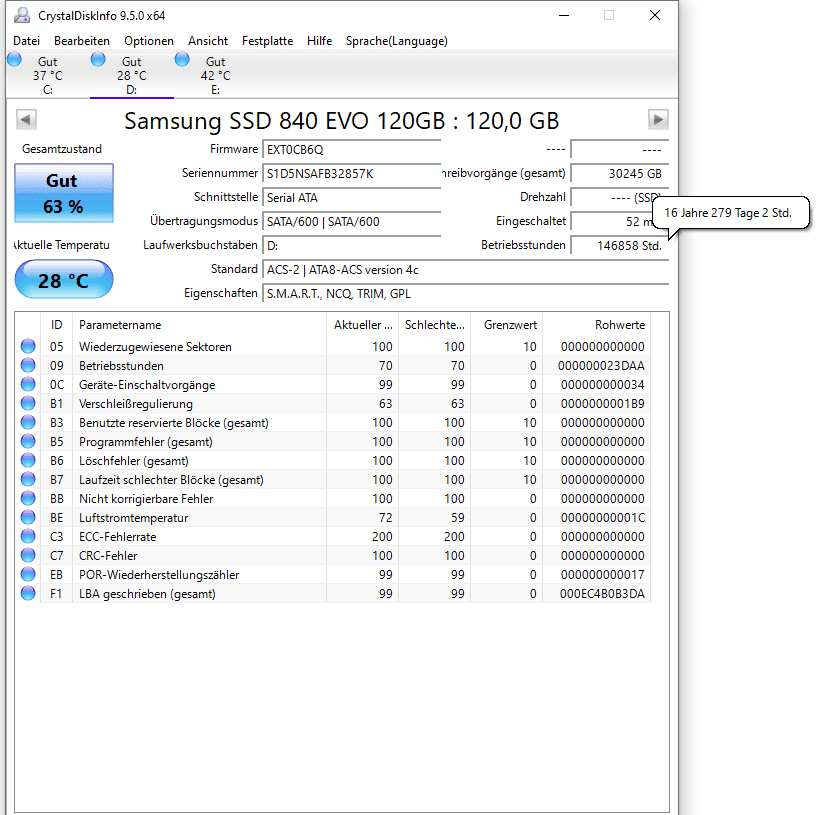
Task: Click status orb of Betriebsstunden attribute row
Action: coord(28,365)
